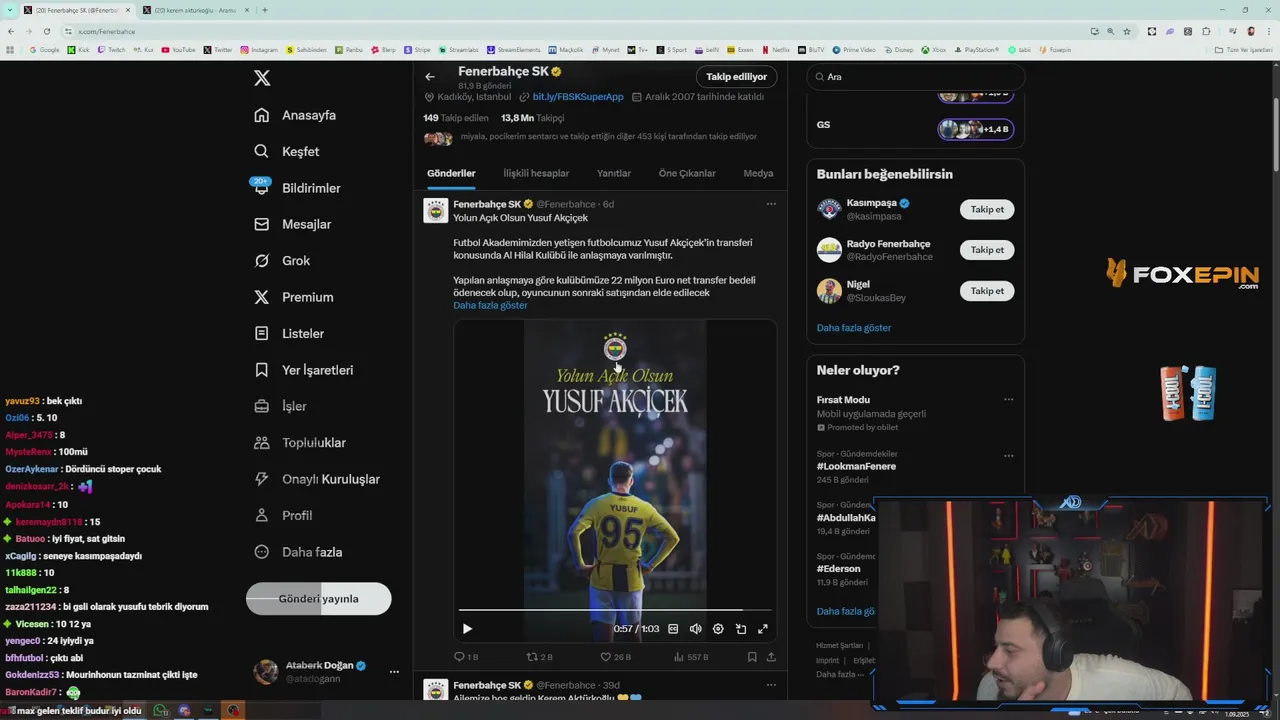
Task: Open the Twitch bookmark
Action: pos(112,50)
